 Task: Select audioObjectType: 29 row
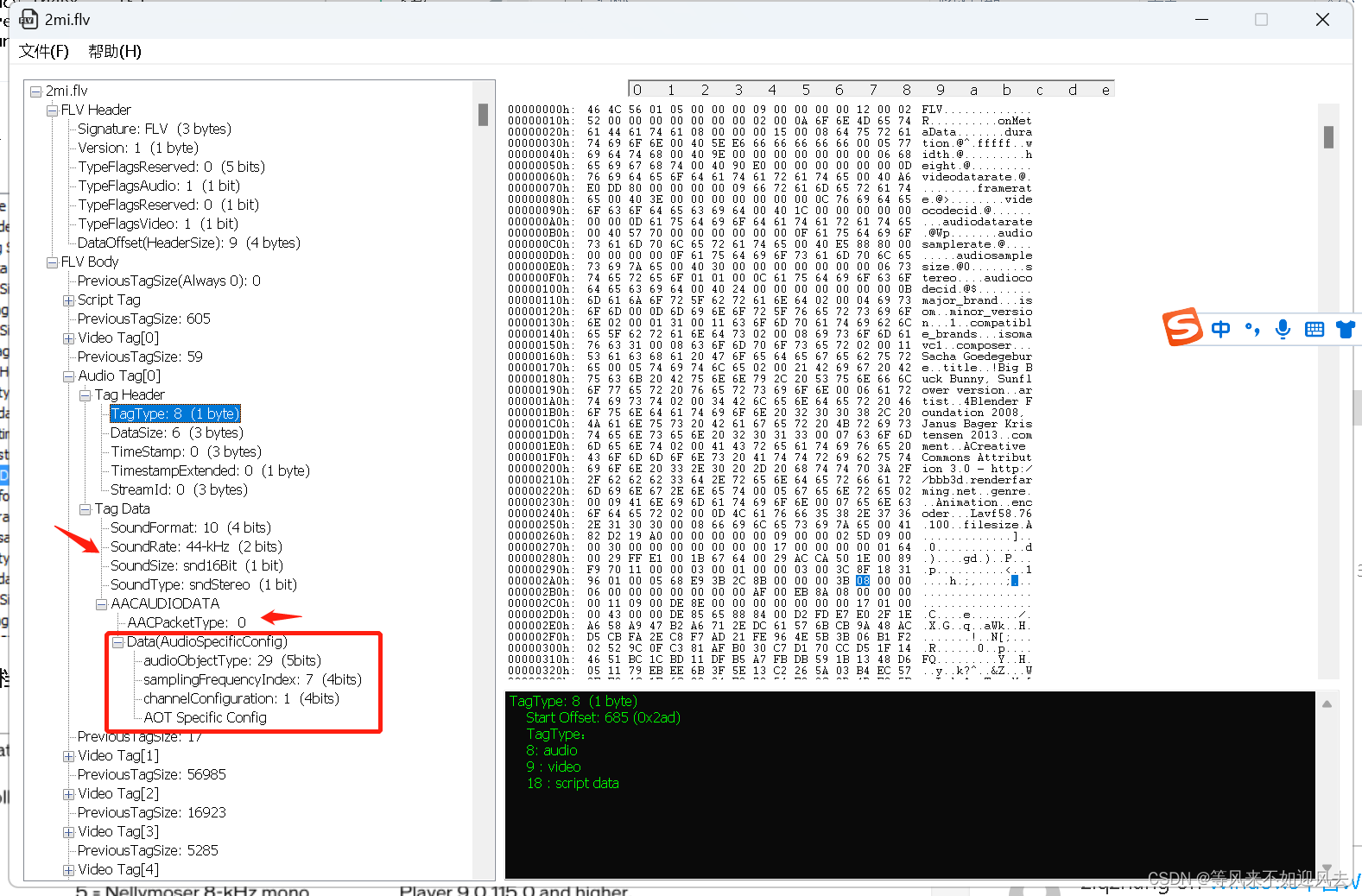(232, 660)
